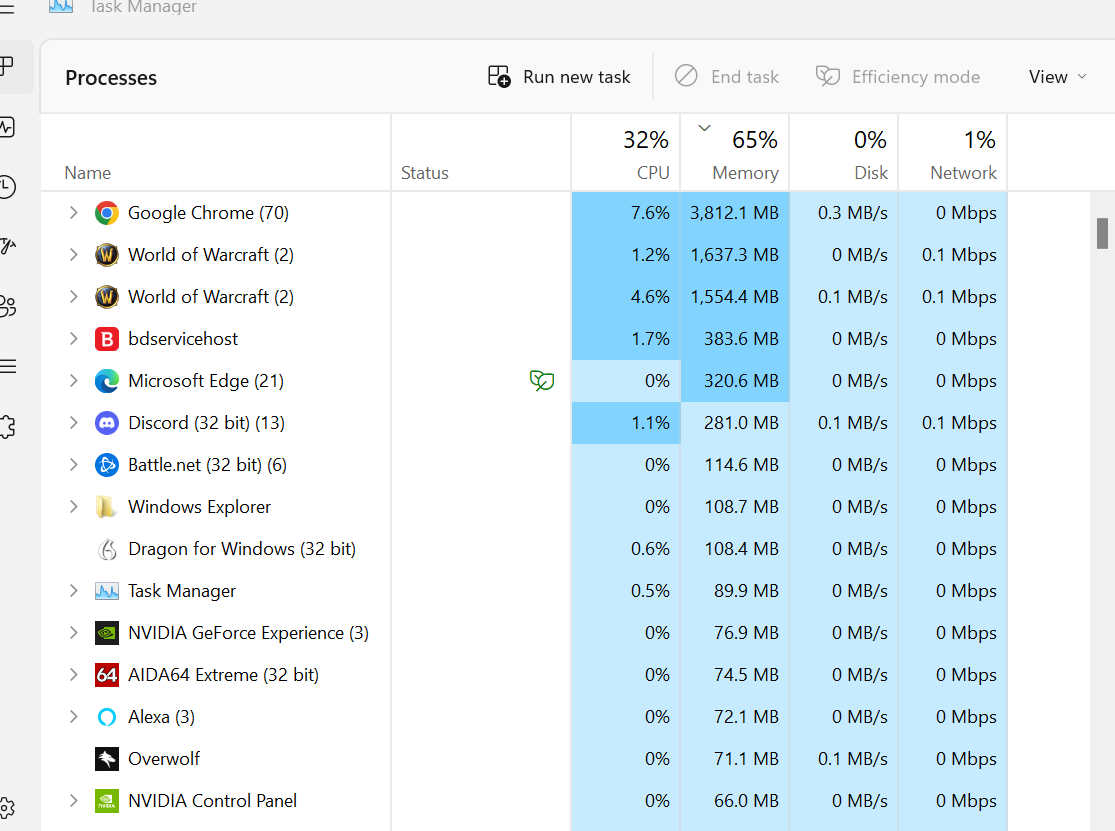Expand the AIDA64 Extreme (32 bit) row
The width and height of the screenshot is (1115, 831).
point(73,674)
